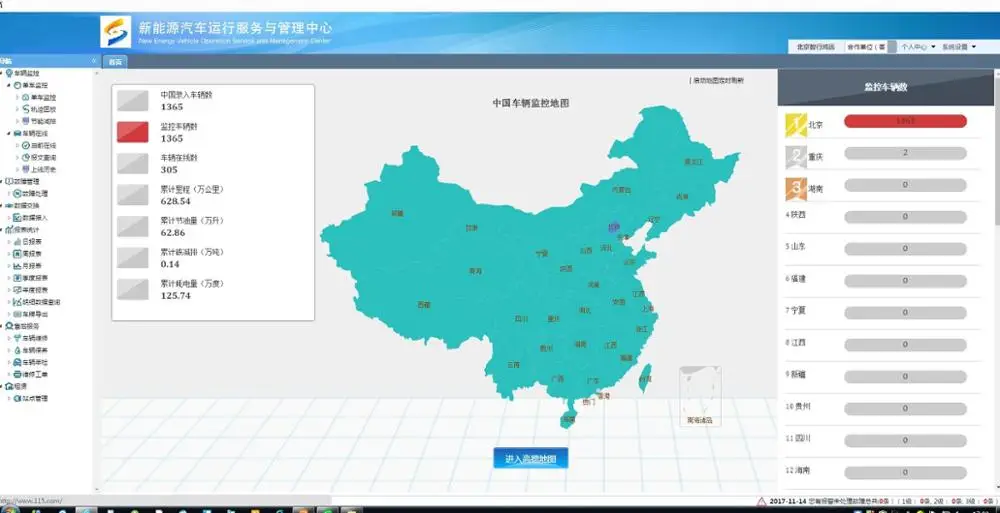
Task: Click the 西藏 region on the map
Action: click(424, 305)
